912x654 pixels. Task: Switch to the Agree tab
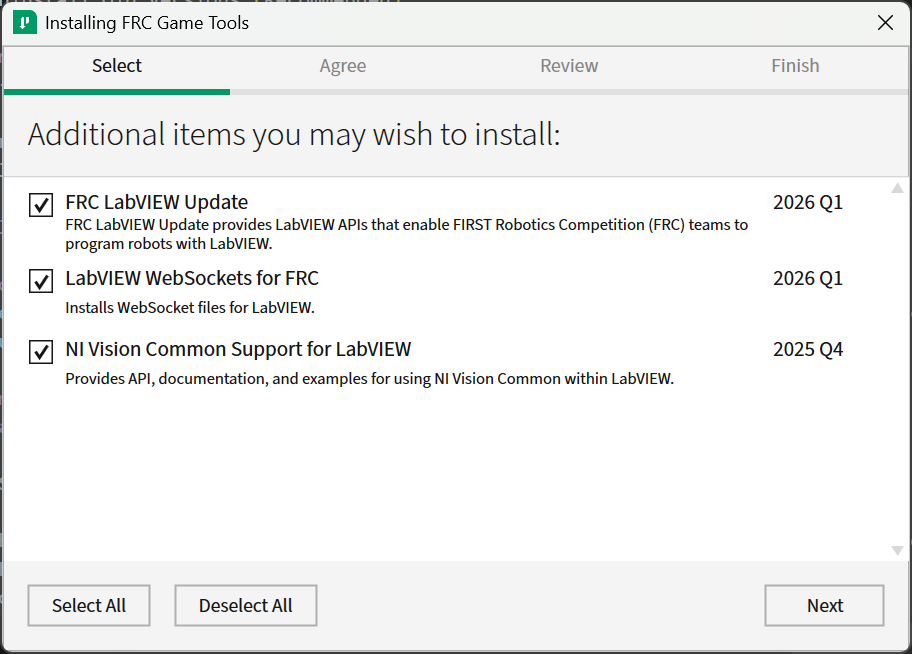click(x=342, y=66)
